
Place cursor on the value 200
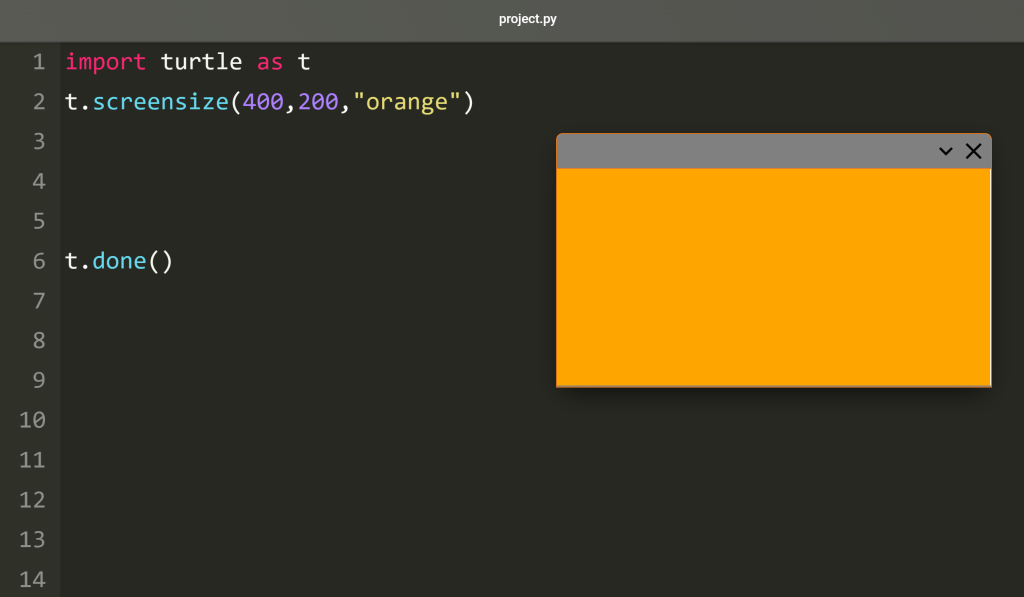point(318,102)
